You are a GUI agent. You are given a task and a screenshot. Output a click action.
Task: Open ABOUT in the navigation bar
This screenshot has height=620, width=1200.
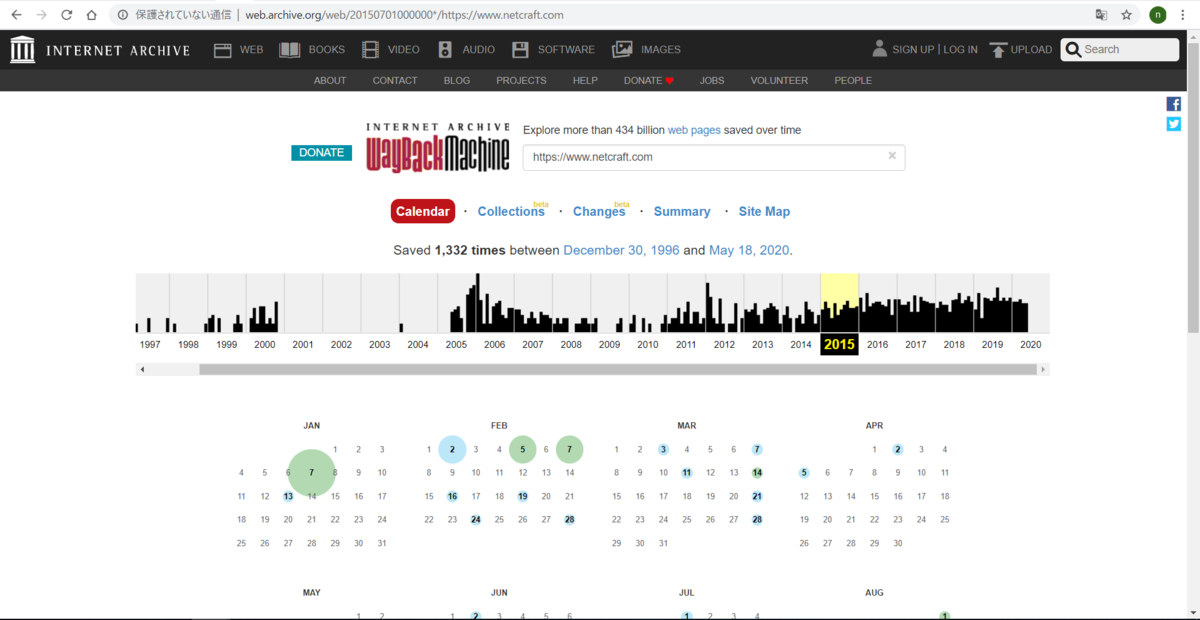(330, 80)
